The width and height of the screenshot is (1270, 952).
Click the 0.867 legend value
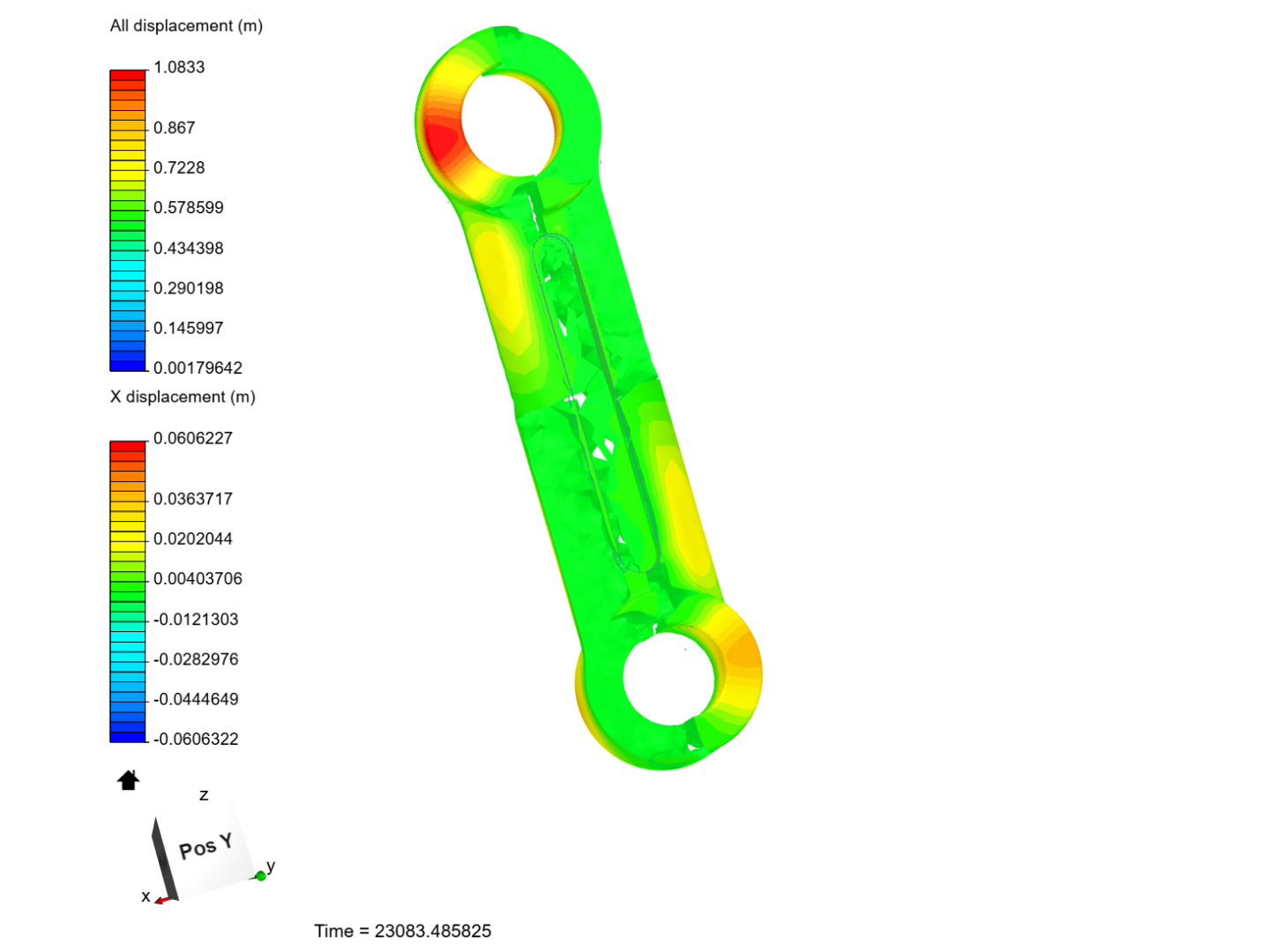pos(174,128)
